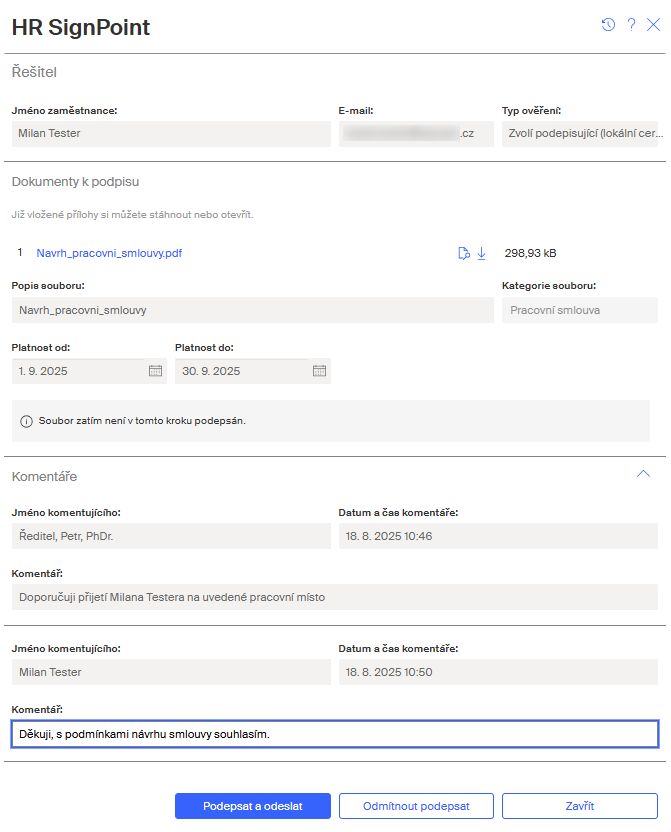Click the Popis souboru field
This screenshot has height=832, width=671.
click(252, 310)
